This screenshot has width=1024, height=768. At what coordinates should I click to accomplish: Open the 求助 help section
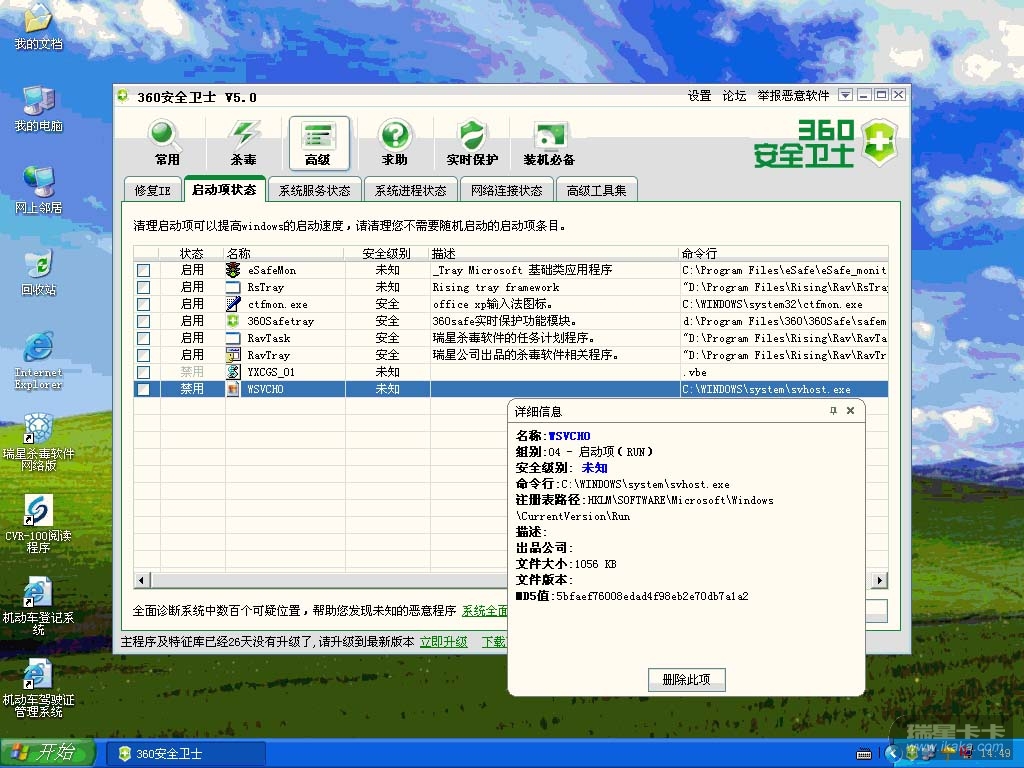394,143
